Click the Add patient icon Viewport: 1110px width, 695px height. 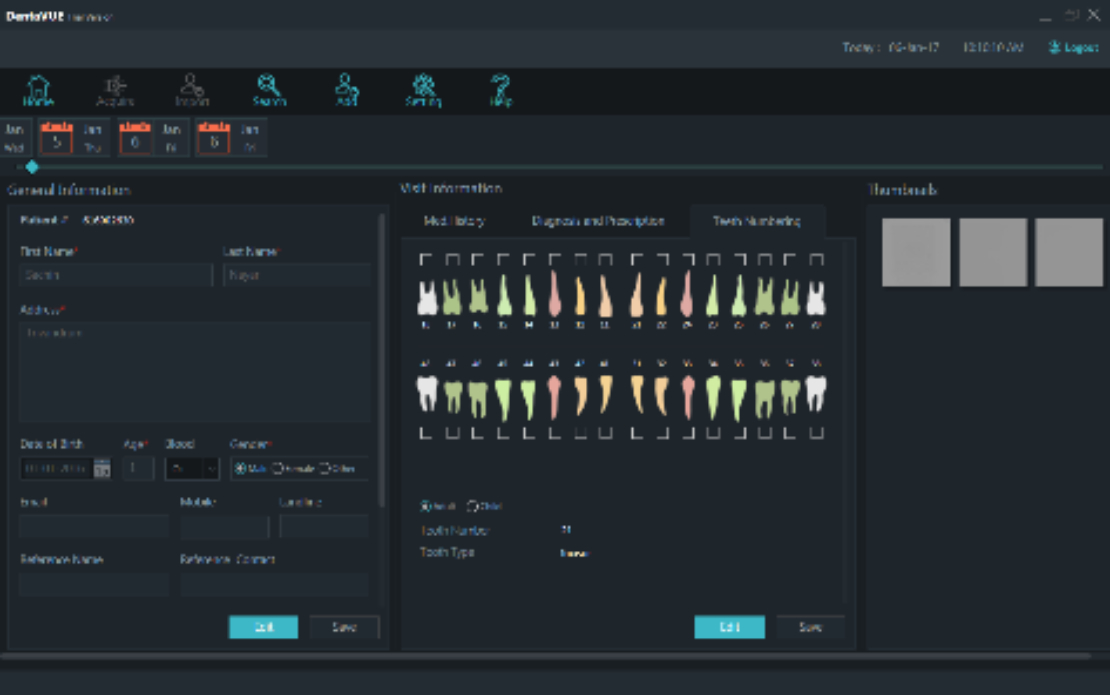[x=346, y=91]
